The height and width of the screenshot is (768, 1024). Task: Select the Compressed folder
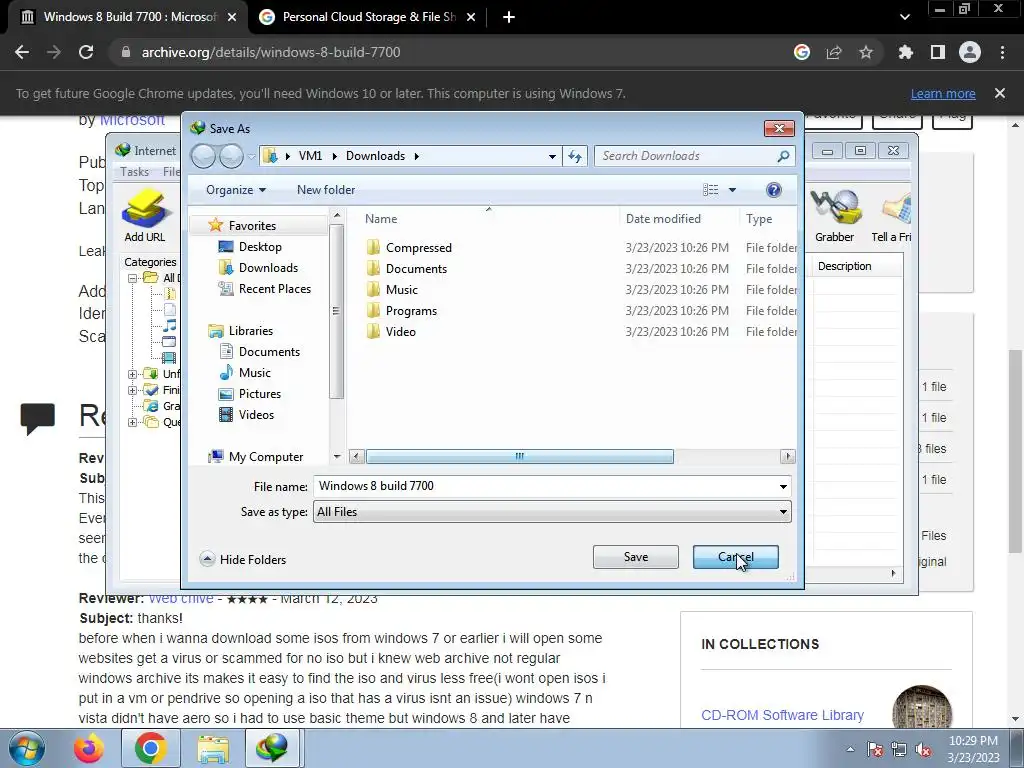tap(419, 248)
